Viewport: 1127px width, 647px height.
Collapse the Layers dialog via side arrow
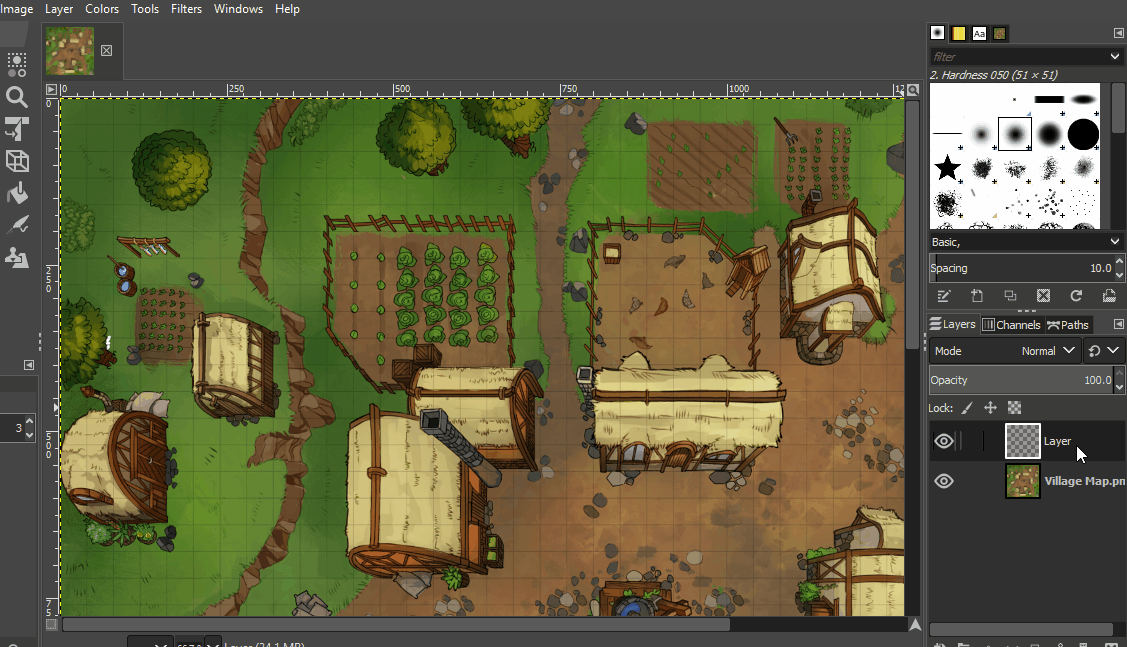(1118, 323)
